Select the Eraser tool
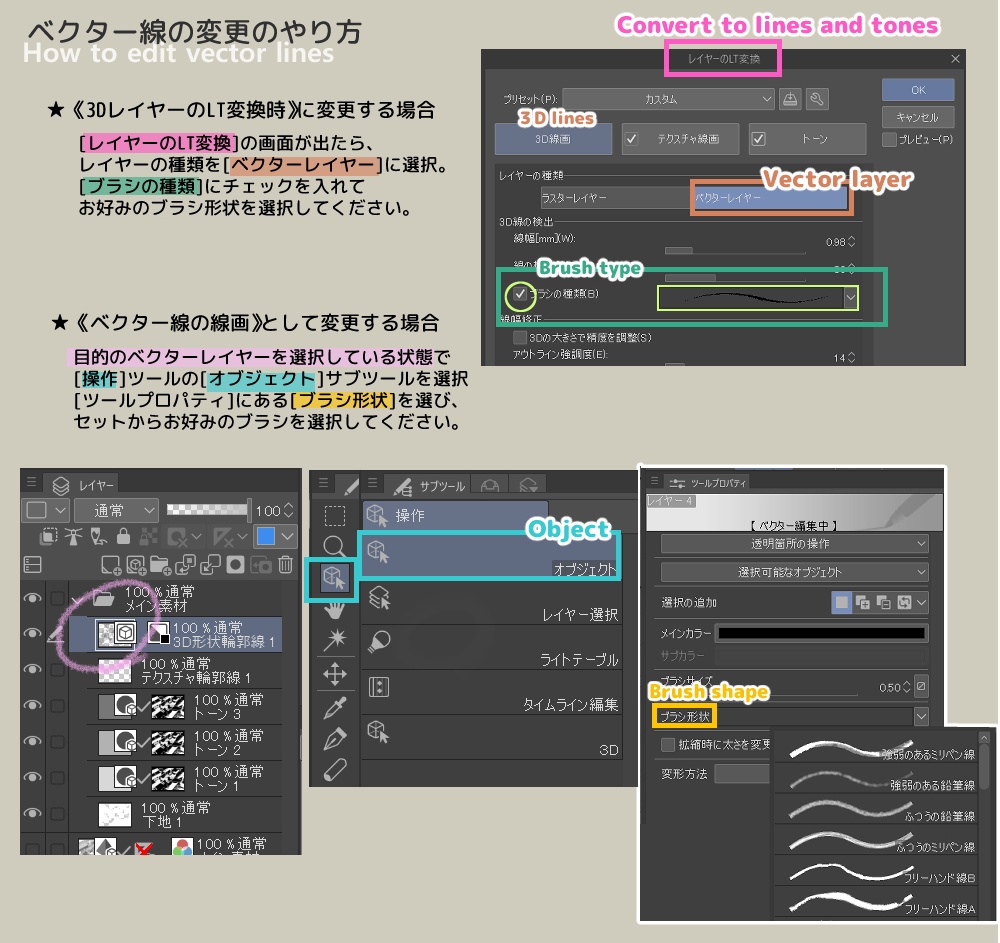 [x=333, y=770]
